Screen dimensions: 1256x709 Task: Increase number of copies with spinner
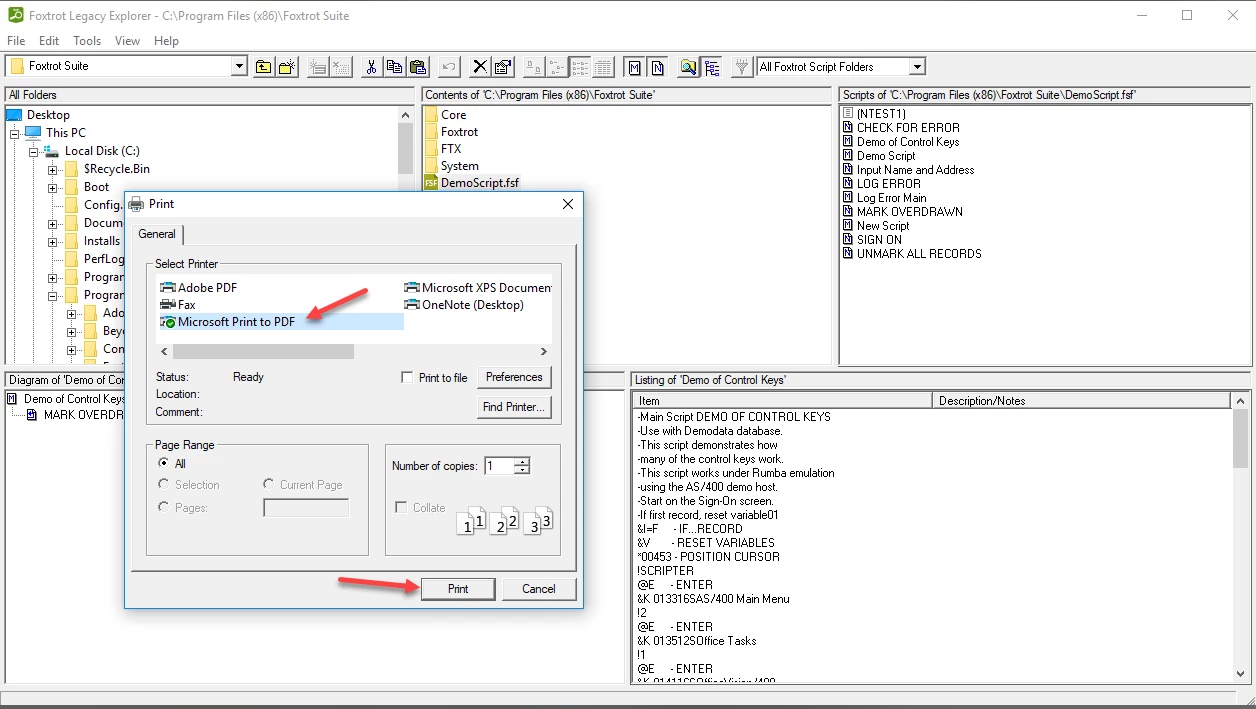[521, 462]
